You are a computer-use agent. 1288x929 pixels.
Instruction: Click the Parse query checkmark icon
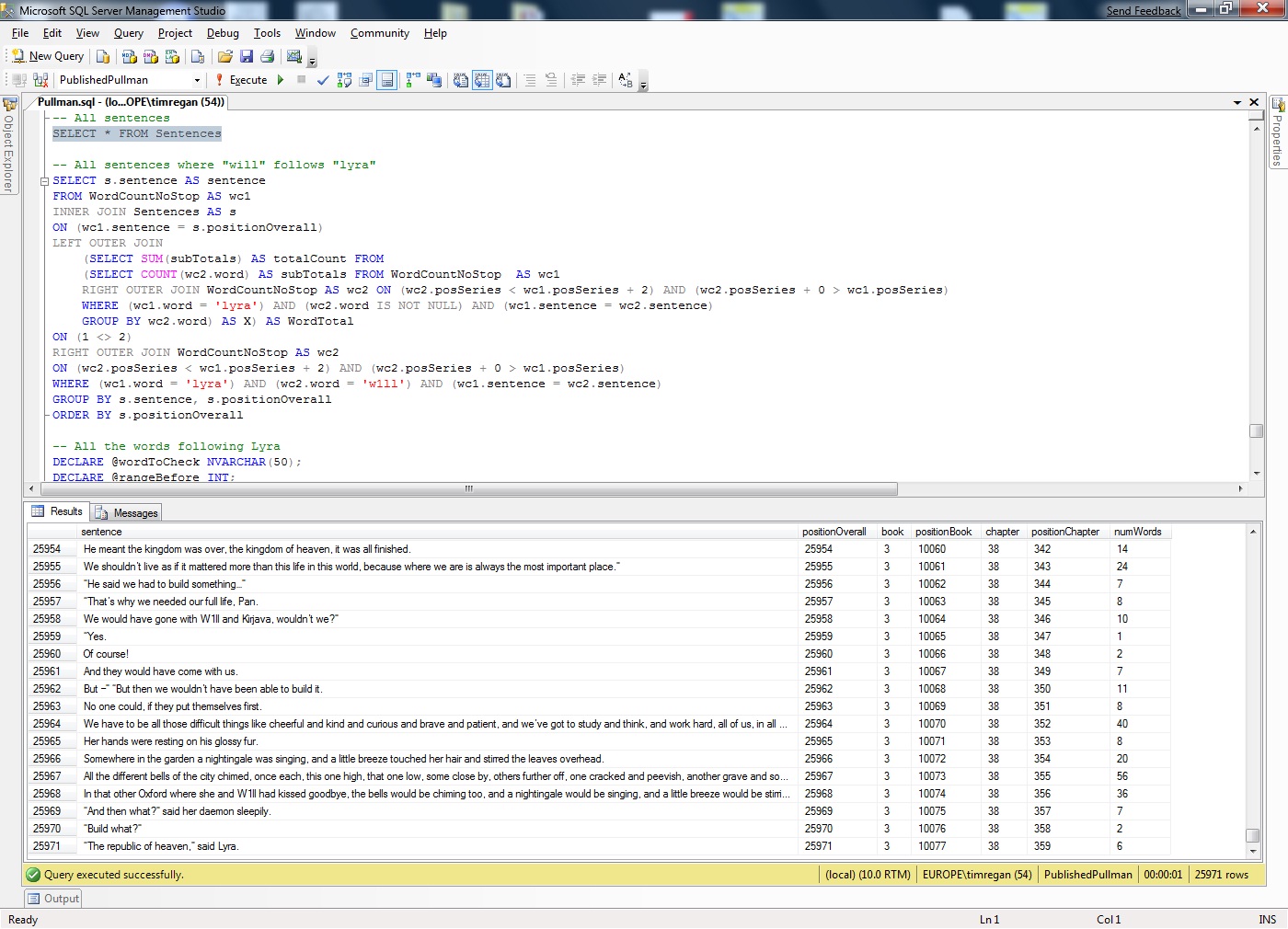pos(323,80)
